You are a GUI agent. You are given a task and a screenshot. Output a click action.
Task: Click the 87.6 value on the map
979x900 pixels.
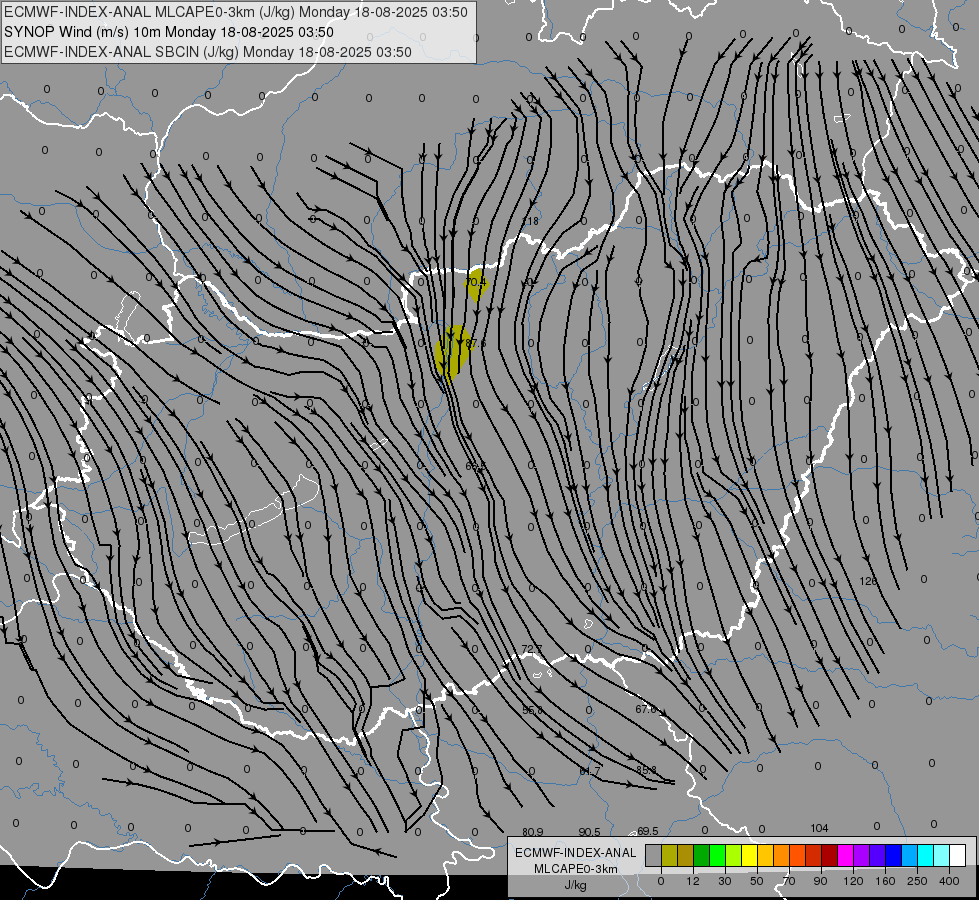pos(475,344)
